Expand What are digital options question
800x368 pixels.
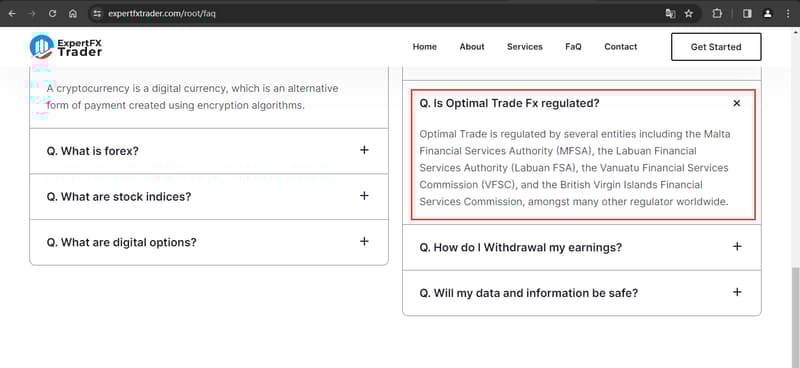pos(209,242)
